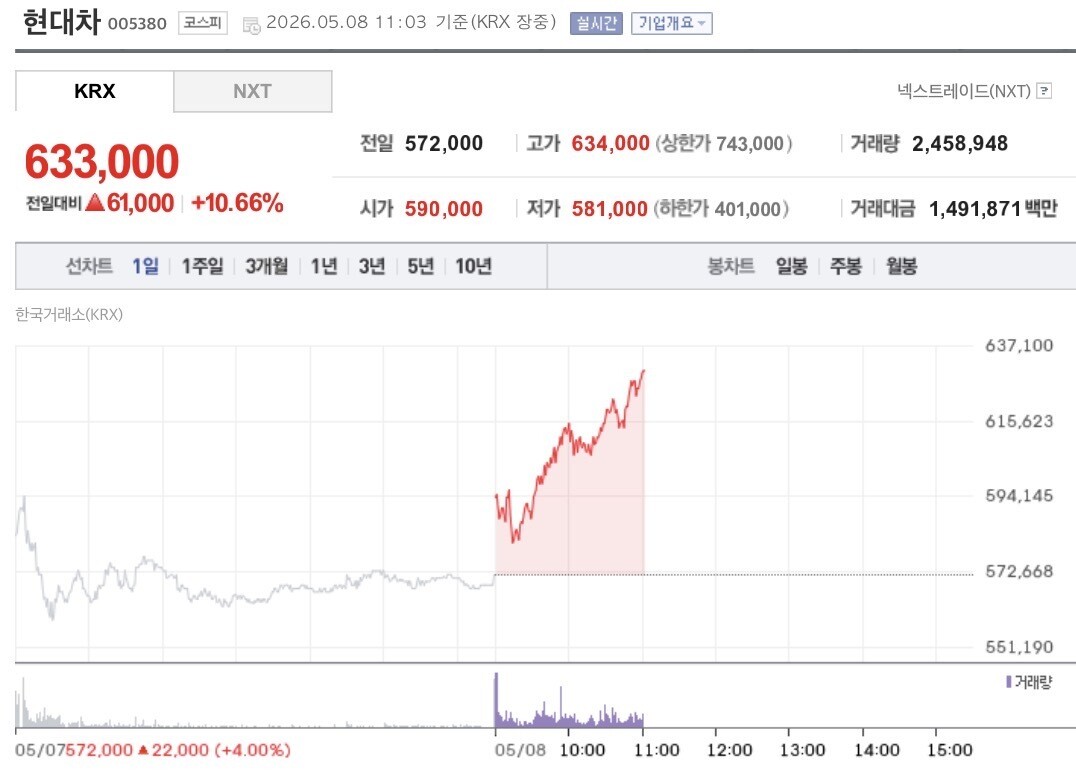
Task: Open the 기업개요 dropdown
Action: coord(671,23)
